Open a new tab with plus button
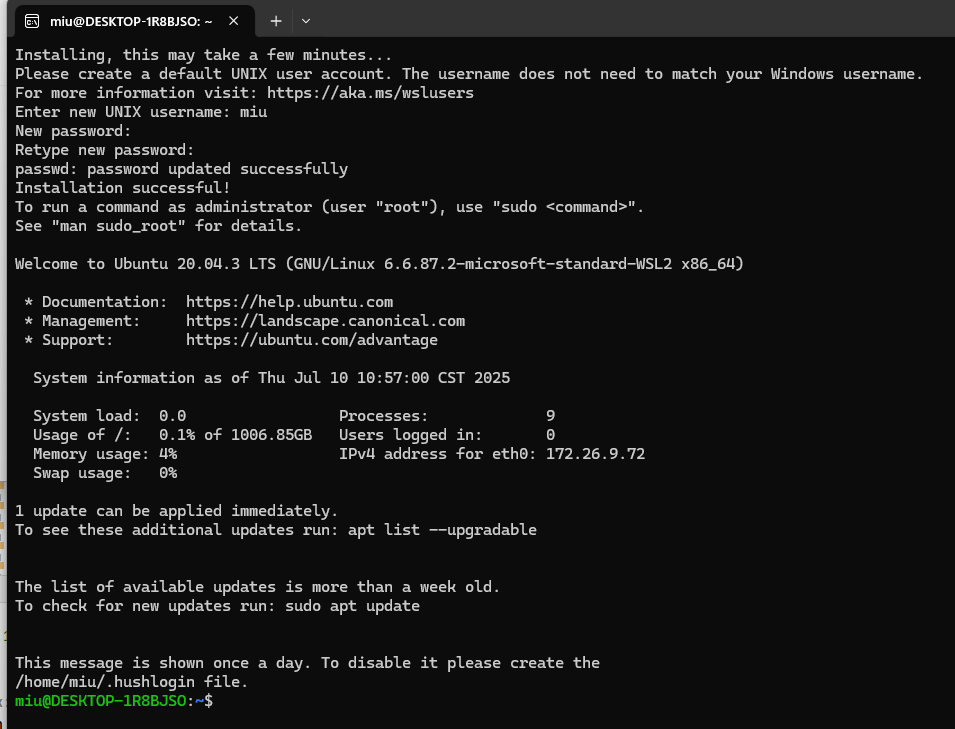This screenshot has height=729, width=955. point(276,21)
